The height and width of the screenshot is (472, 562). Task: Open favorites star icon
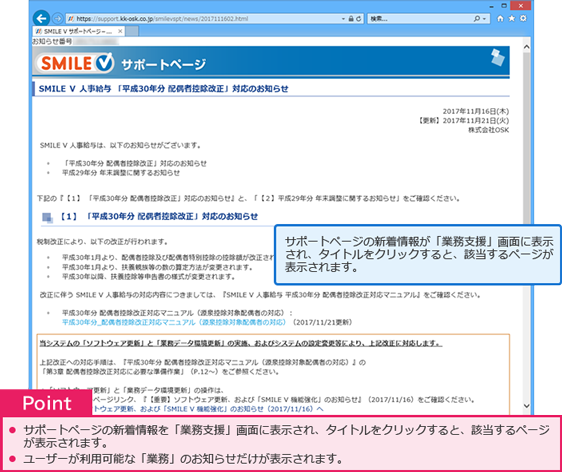coord(512,18)
